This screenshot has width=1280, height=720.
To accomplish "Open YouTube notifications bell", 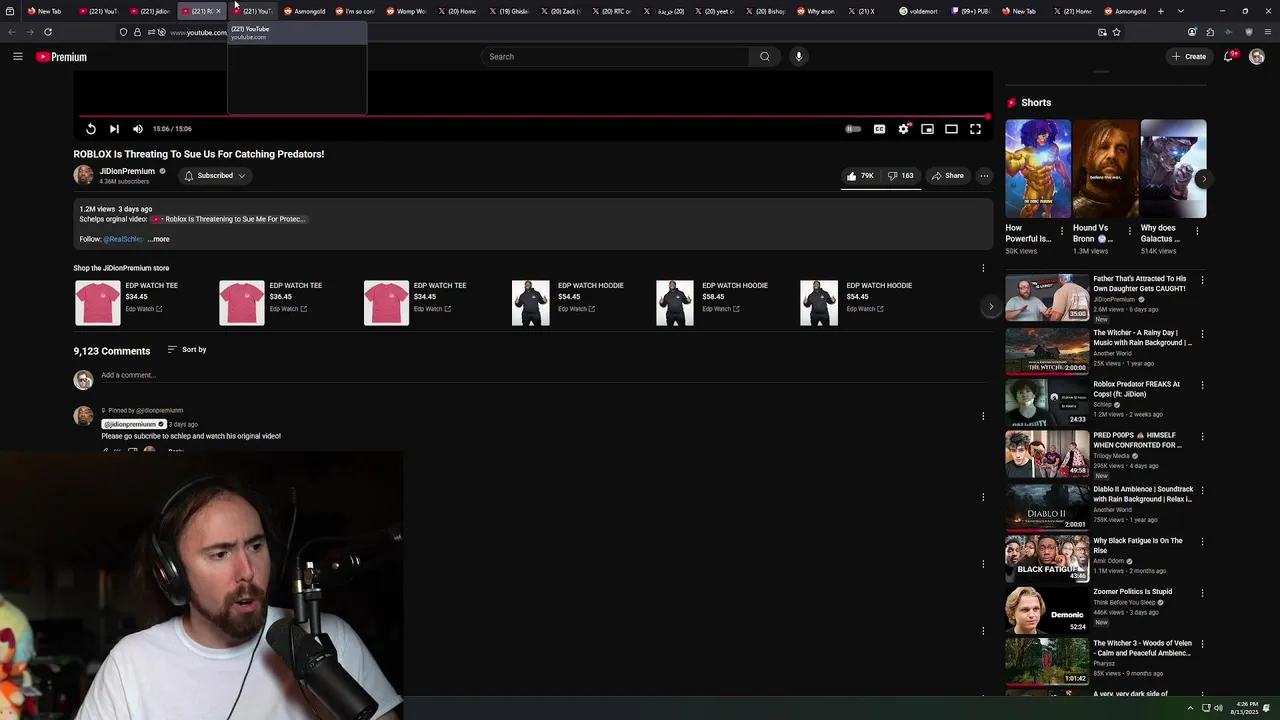I will pyautogui.click(x=1229, y=57).
